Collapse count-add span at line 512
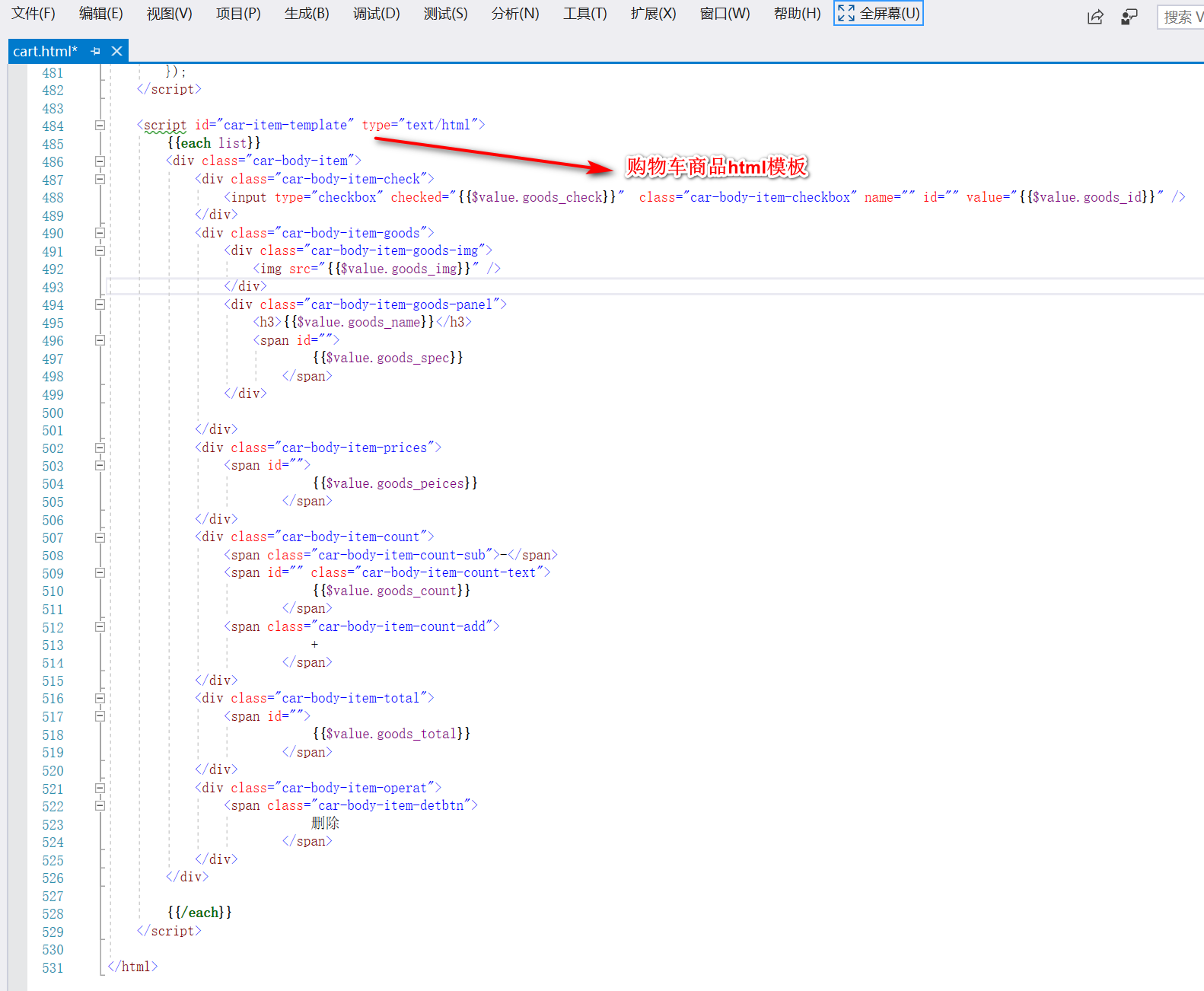The image size is (1204, 991). [100, 626]
